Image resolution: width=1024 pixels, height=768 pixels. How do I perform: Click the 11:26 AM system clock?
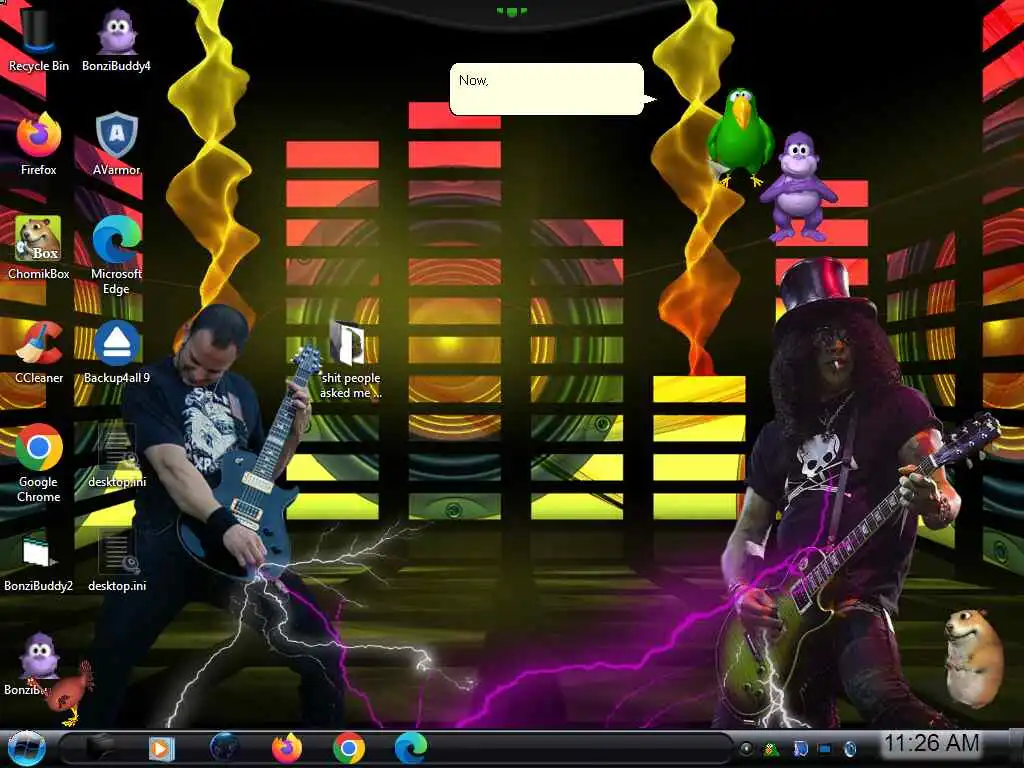point(931,743)
